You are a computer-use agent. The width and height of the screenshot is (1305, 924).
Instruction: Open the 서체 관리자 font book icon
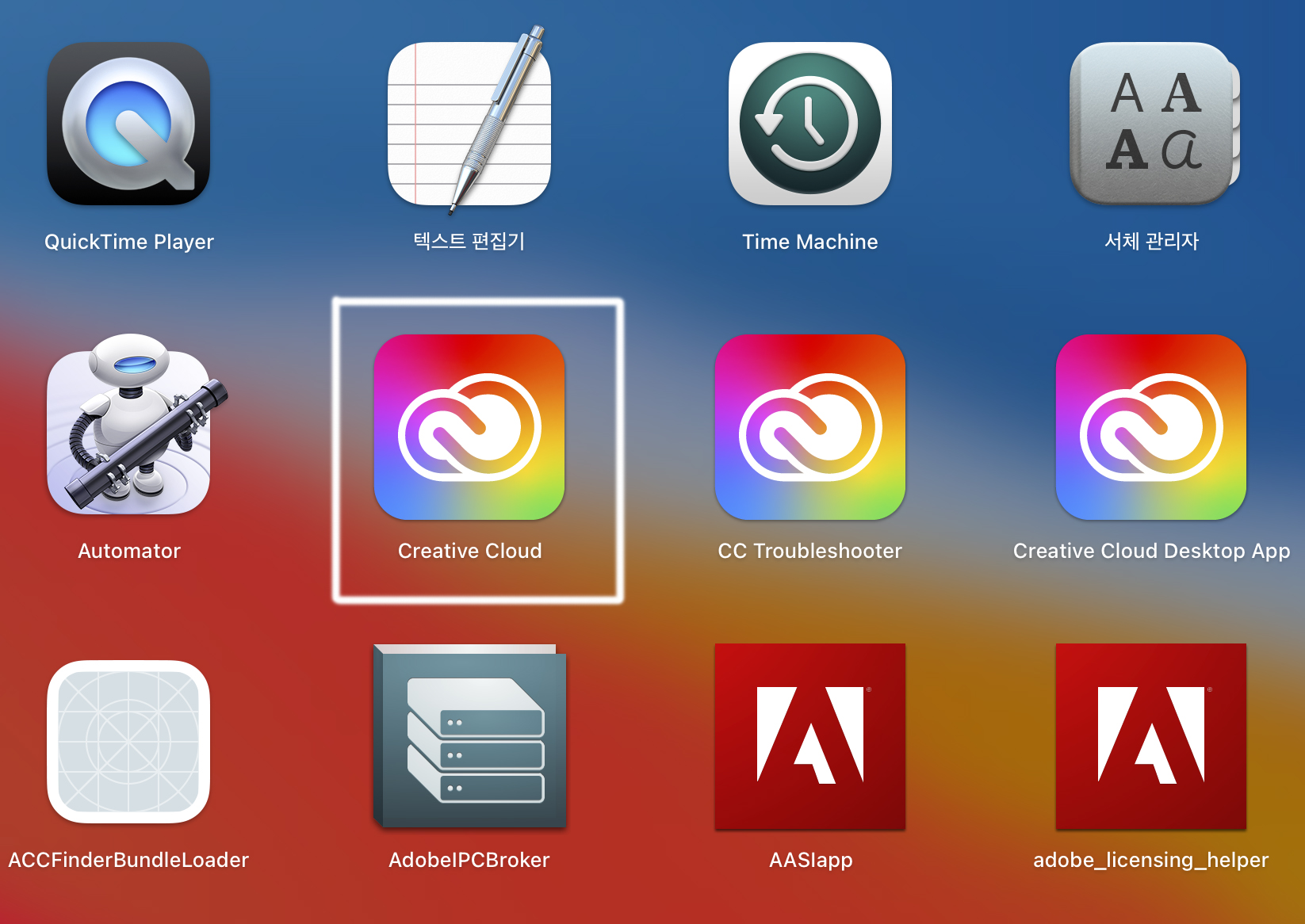coord(1154,124)
